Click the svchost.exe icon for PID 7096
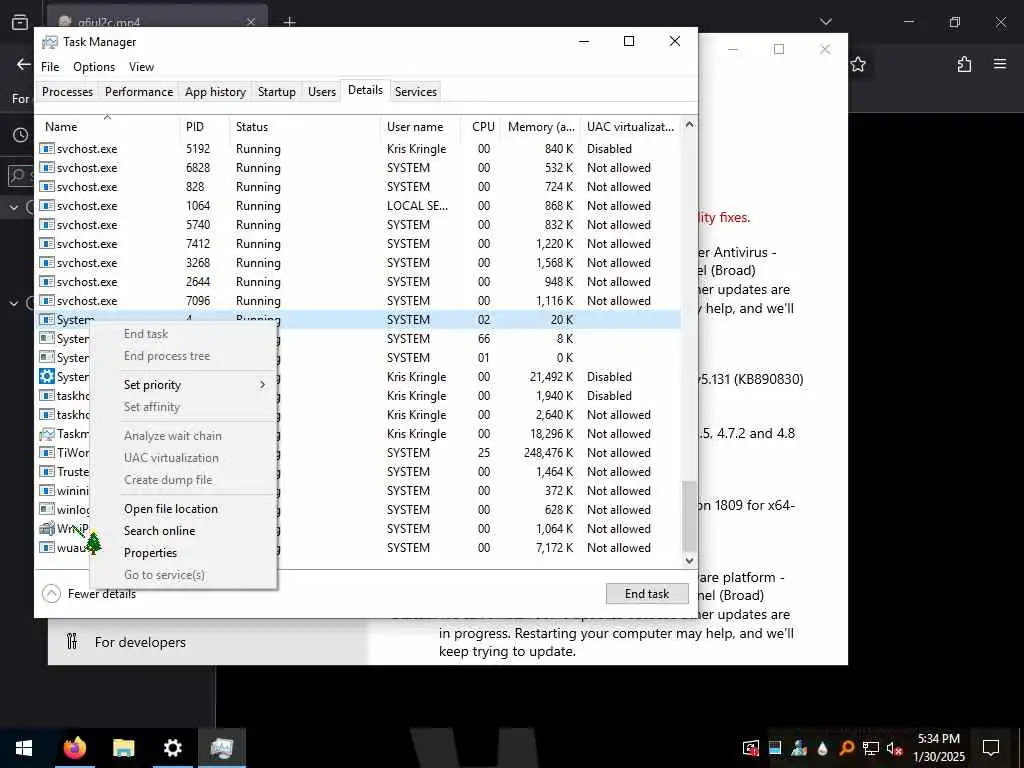 (x=46, y=301)
